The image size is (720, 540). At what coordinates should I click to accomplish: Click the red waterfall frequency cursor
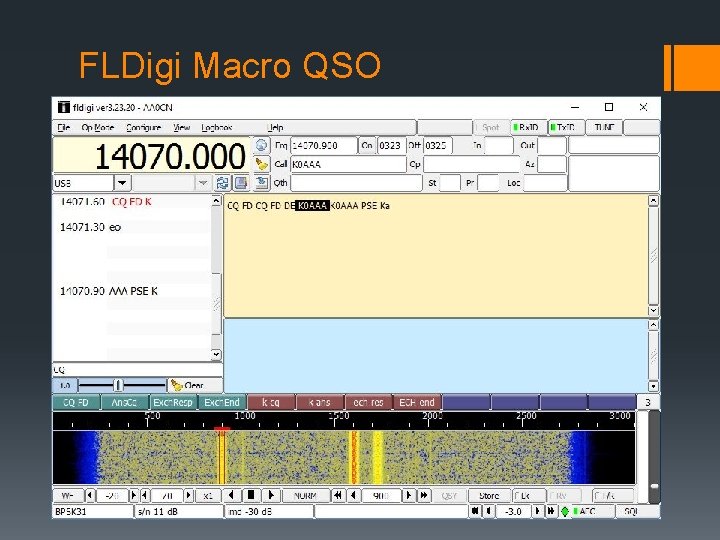click(222, 429)
